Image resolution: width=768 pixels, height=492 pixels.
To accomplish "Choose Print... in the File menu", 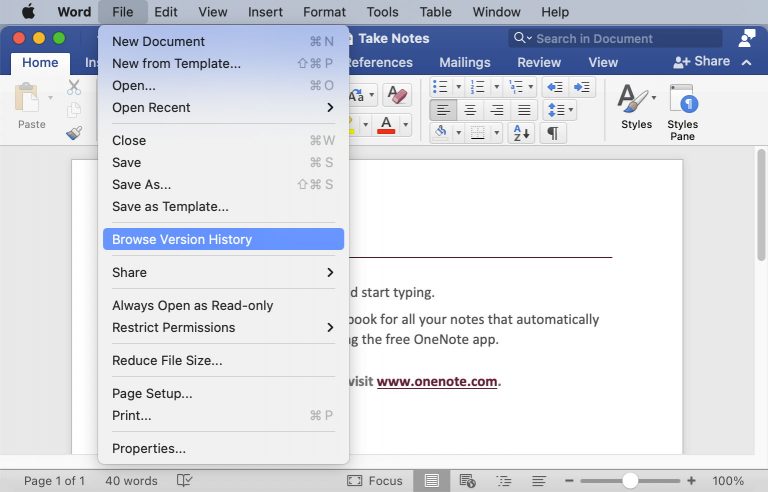I will click(x=223, y=416).
